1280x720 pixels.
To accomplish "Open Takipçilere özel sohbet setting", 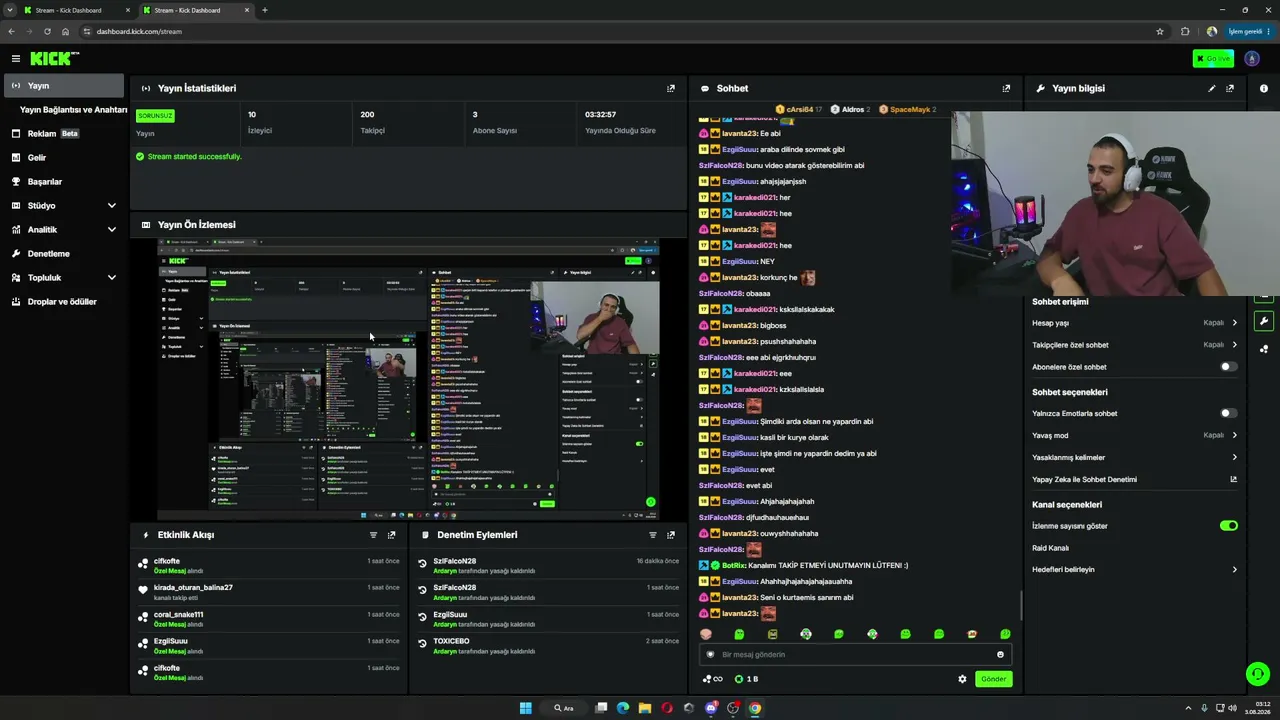I will (x=1135, y=345).
